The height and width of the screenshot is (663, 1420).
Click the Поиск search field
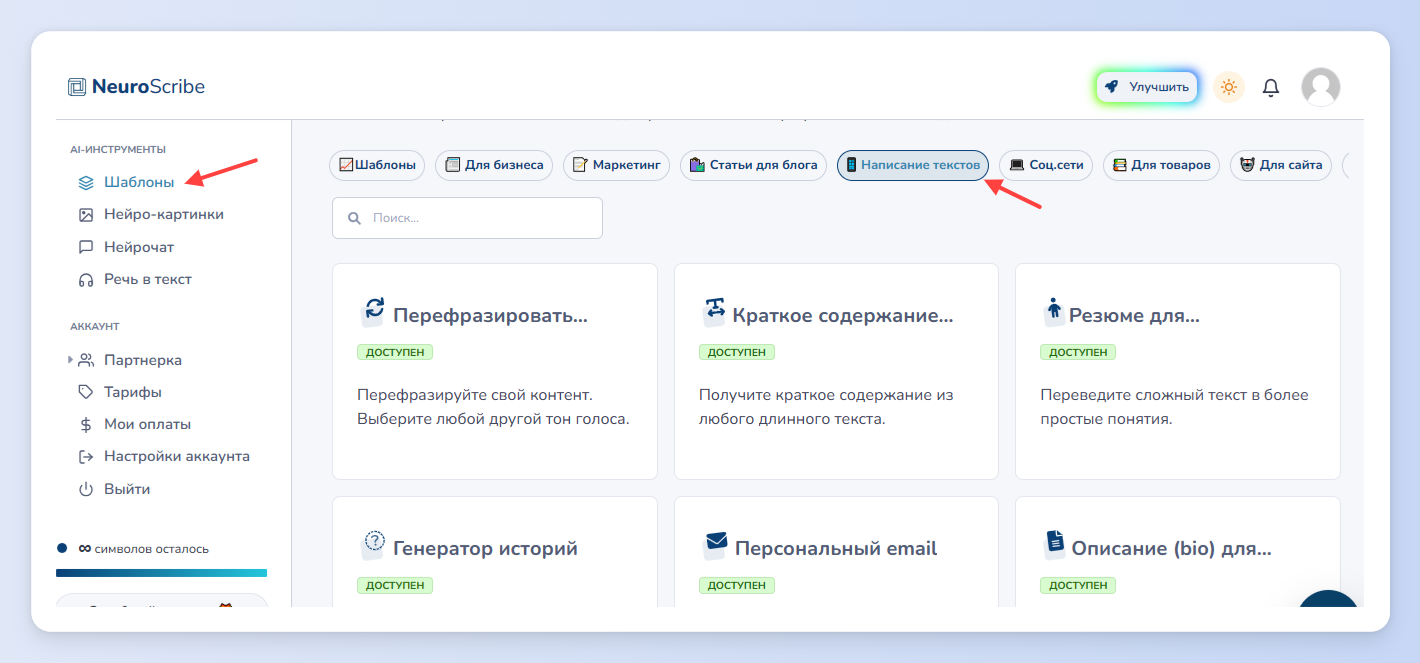point(467,218)
